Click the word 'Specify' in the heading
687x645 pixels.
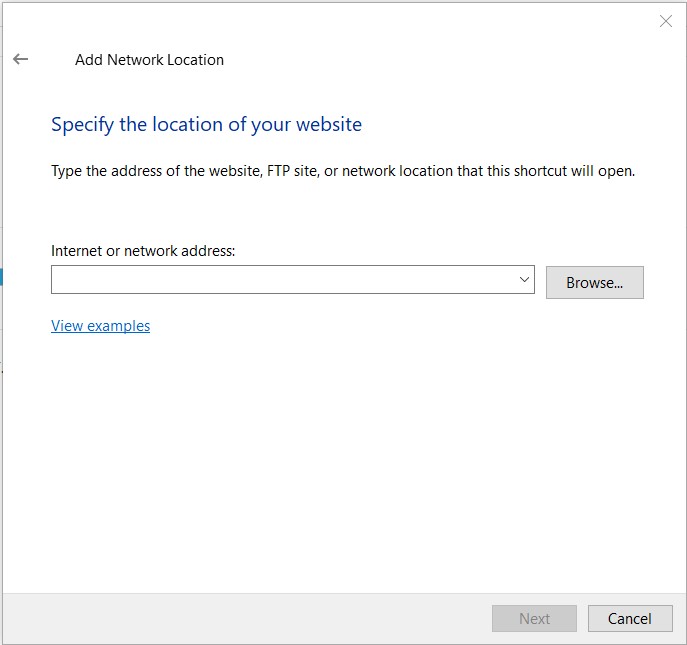pyautogui.click(x=82, y=125)
